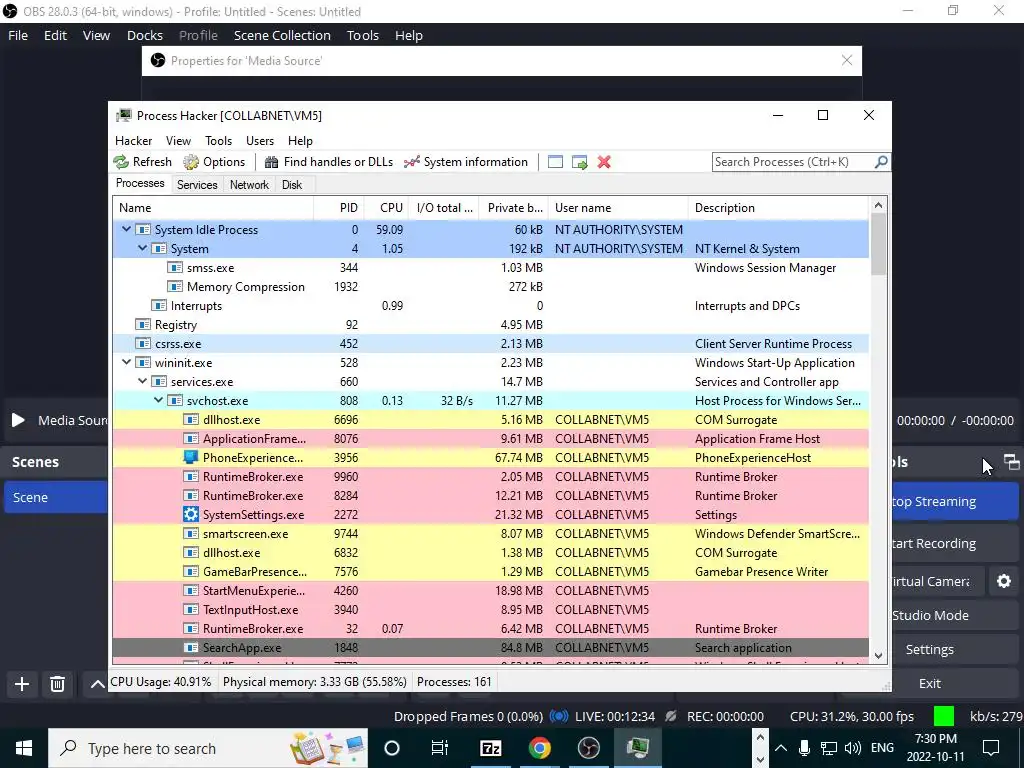Image resolution: width=1024 pixels, height=768 pixels.
Task: Open Task View on the taskbar
Action: pos(440,748)
